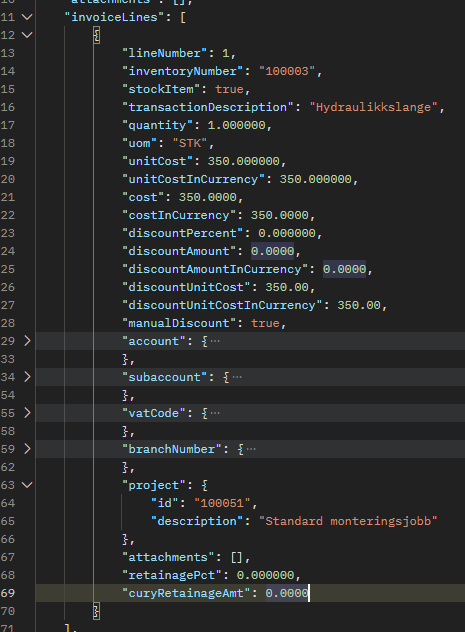Image resolution: width=465 pixels, height=632 pixels.
Task: Click the "costInCurrency" key
Action: 179,215
